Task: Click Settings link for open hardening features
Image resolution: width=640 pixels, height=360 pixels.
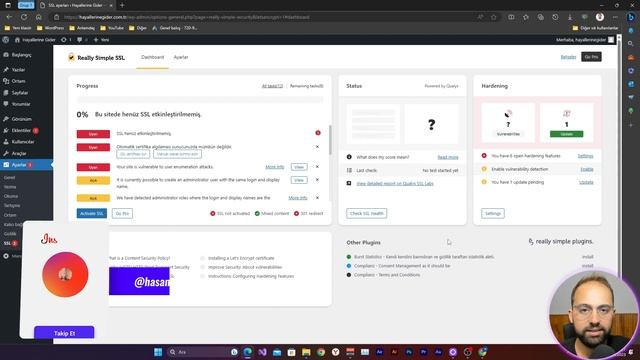Action: tap(585, 156)
